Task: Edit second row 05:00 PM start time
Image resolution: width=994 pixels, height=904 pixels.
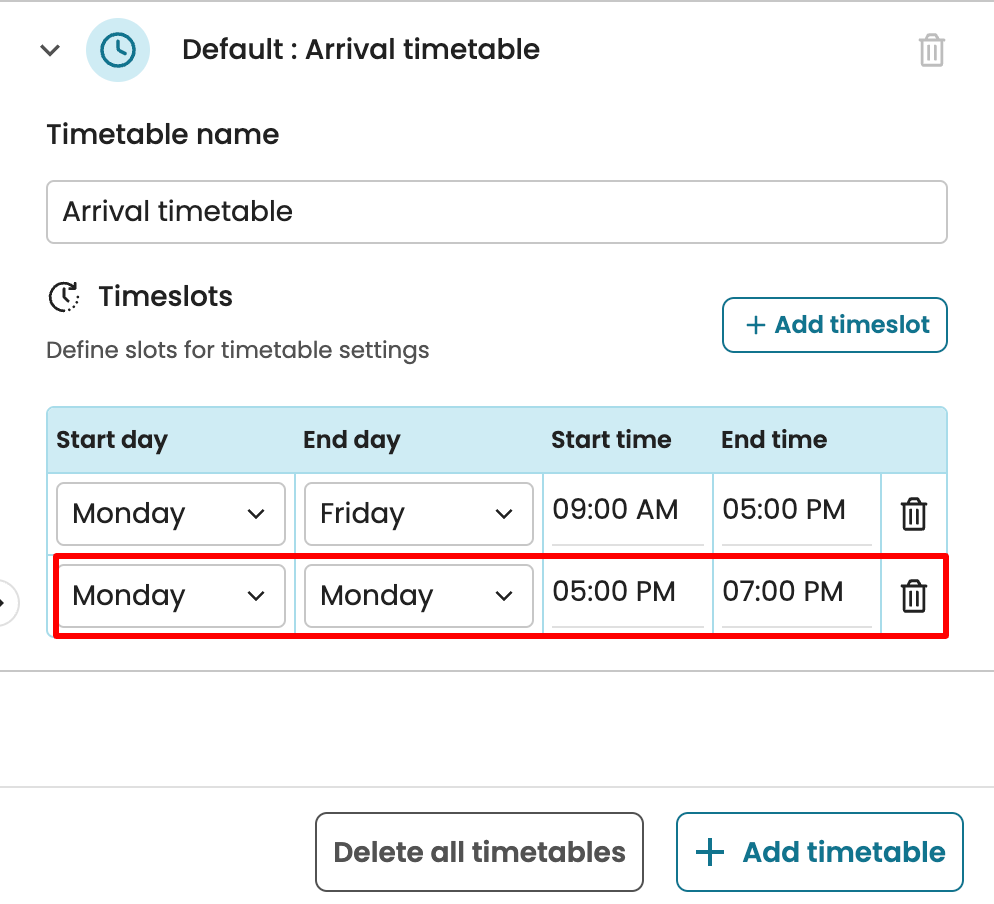Action: (x=627, y=592)
